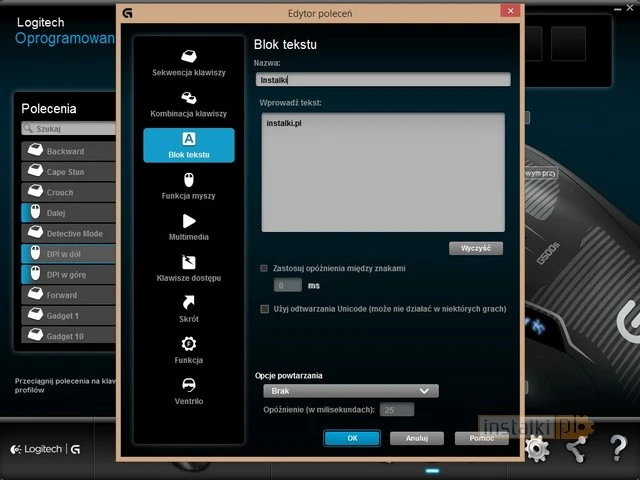Select Funkcja command type
This screenshot has height=480, width=640.
click(189, 351)
